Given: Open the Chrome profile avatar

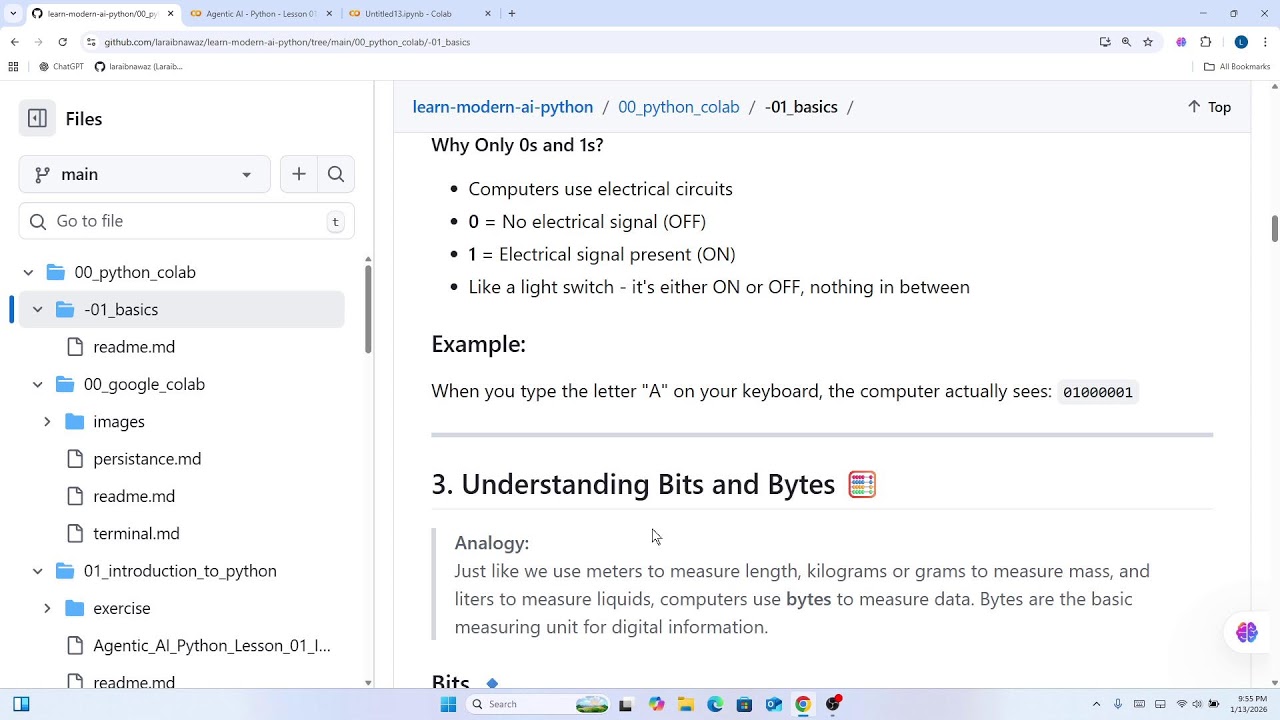Looking at the screenshot, I should [x=1241, y=42].
